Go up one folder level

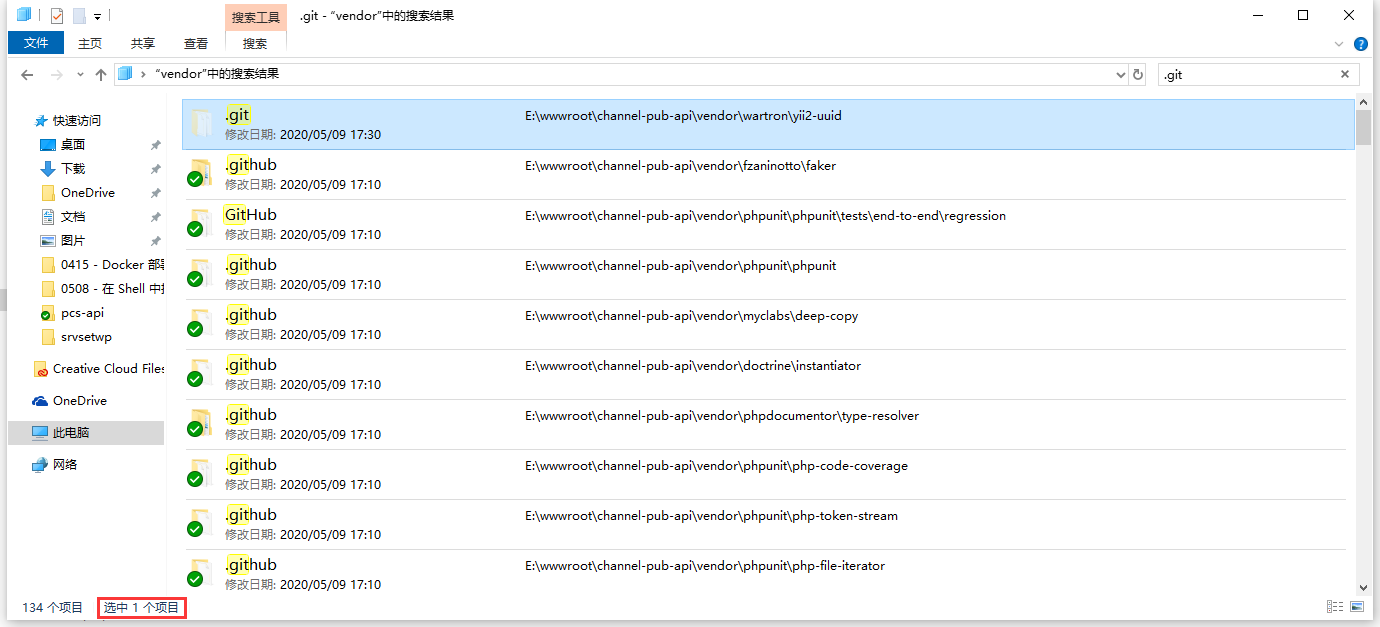100,75
